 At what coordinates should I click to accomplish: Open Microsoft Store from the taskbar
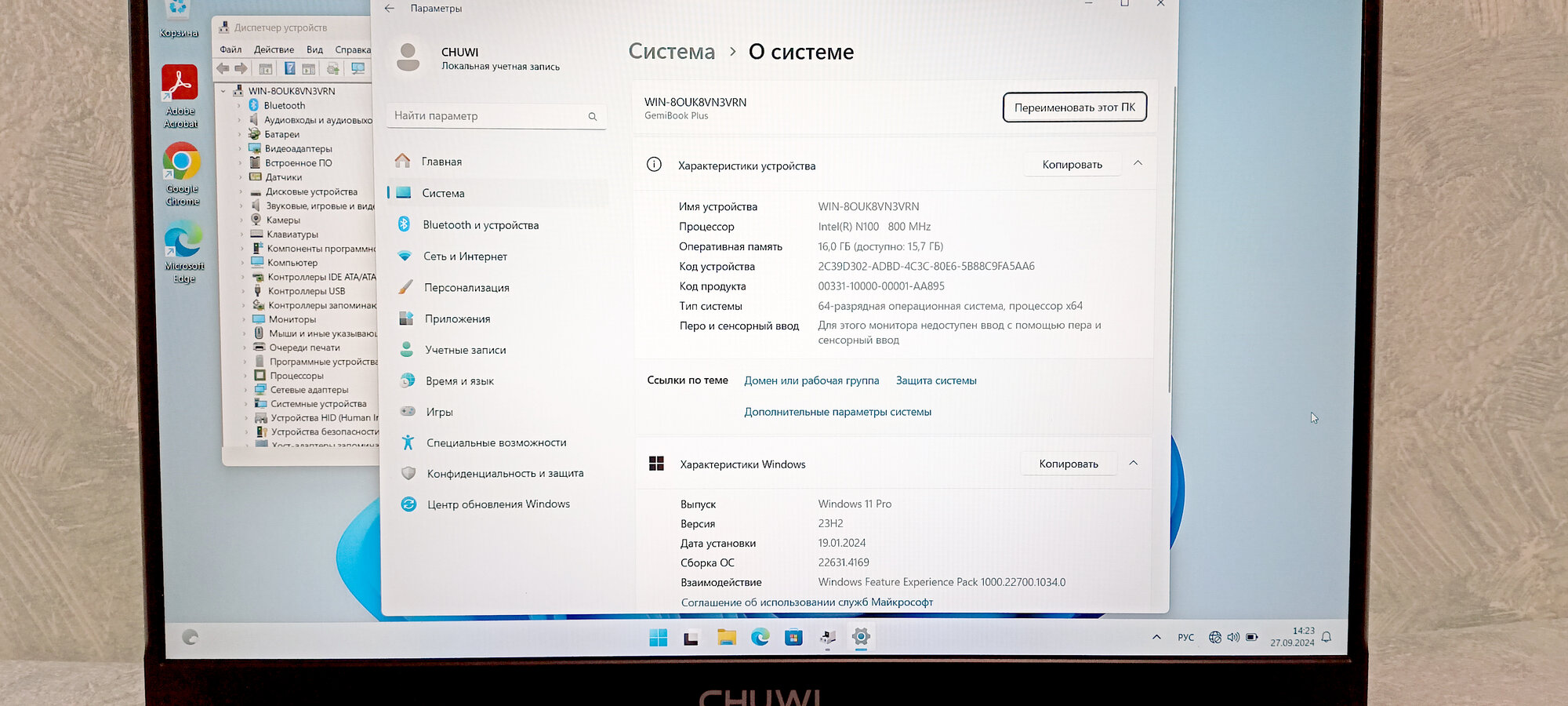click(794, 637)
